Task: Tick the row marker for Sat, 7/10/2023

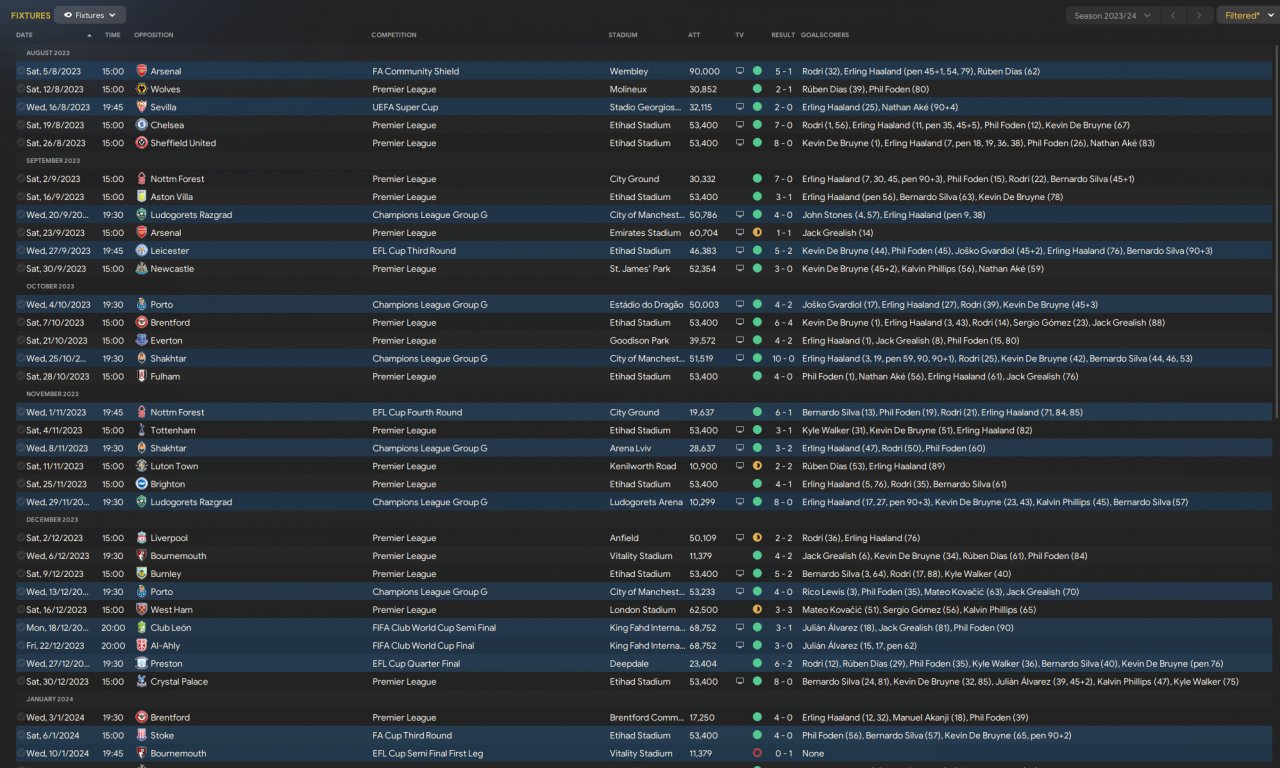Action: coord(20,323)
